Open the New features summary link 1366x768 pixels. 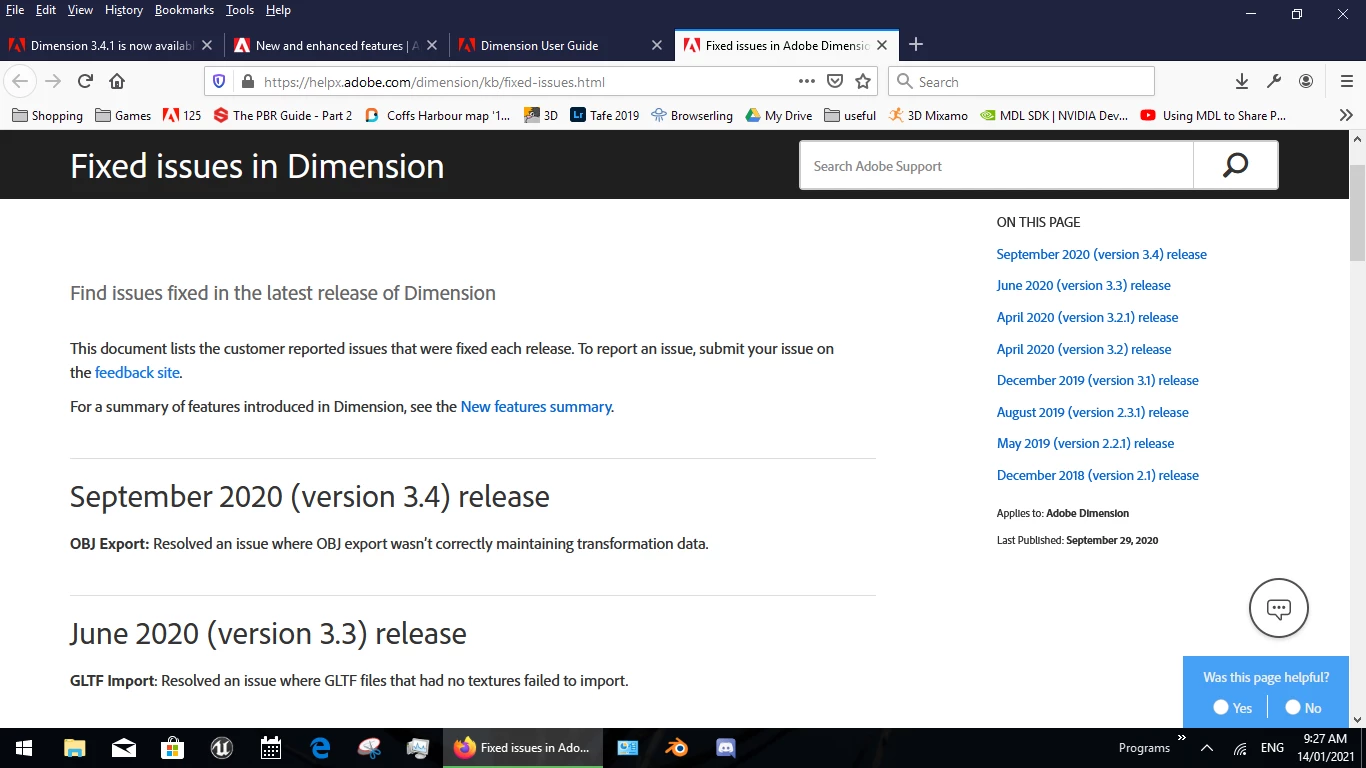pyautogui.click(x=536, y=407)
